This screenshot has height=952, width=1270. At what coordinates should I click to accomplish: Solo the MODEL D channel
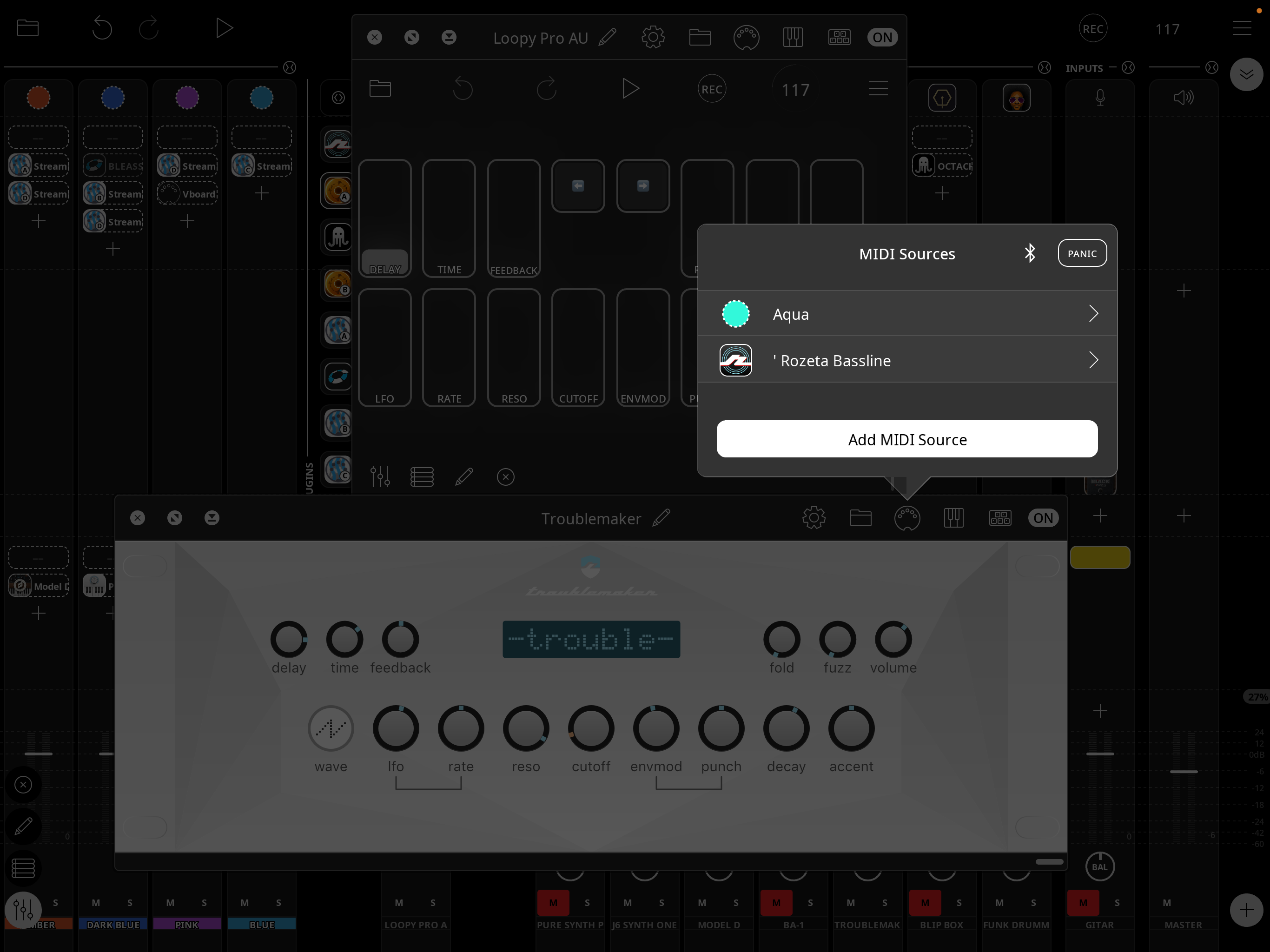click(x=735, y=902)
